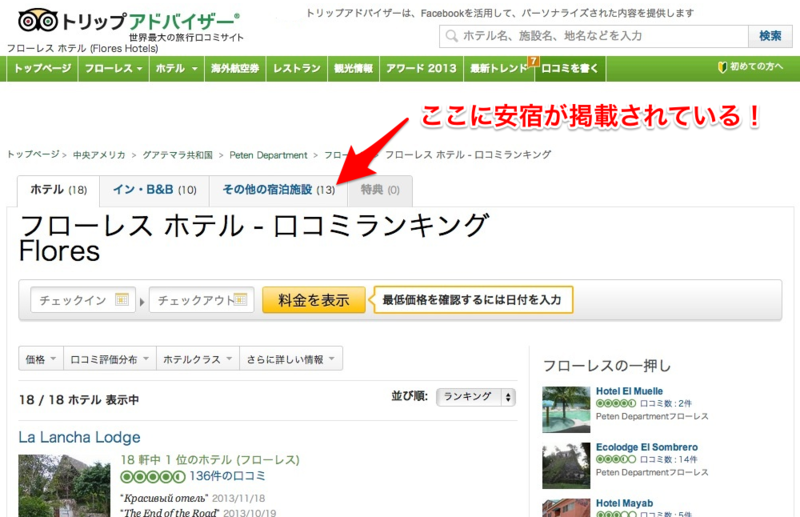Go to トップページ in green navigation bar
Viewport: 800px width, 517px height.
point(43,68)
